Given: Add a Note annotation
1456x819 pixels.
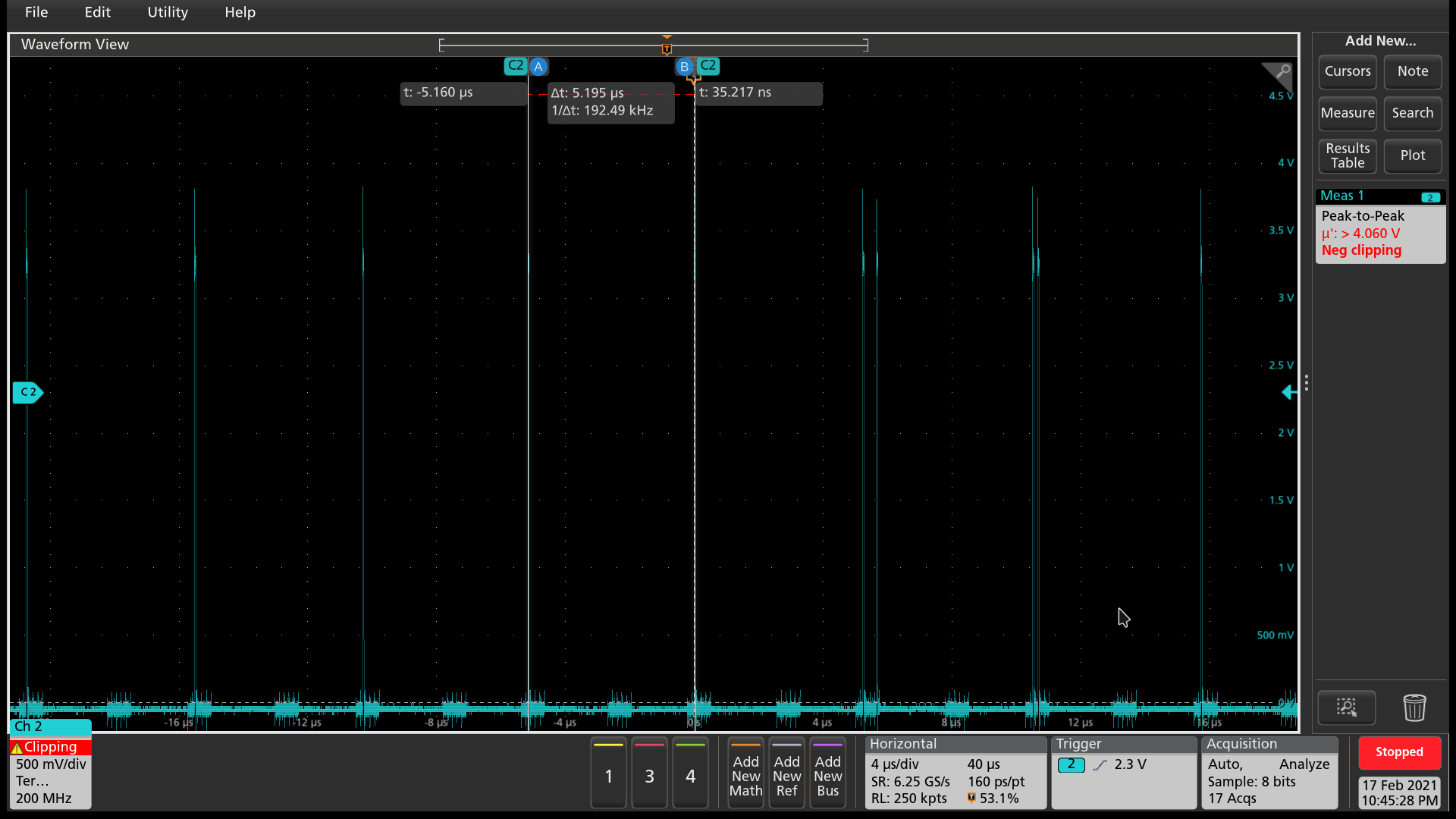Looking at the screenshot, I should pos(1413,71).
